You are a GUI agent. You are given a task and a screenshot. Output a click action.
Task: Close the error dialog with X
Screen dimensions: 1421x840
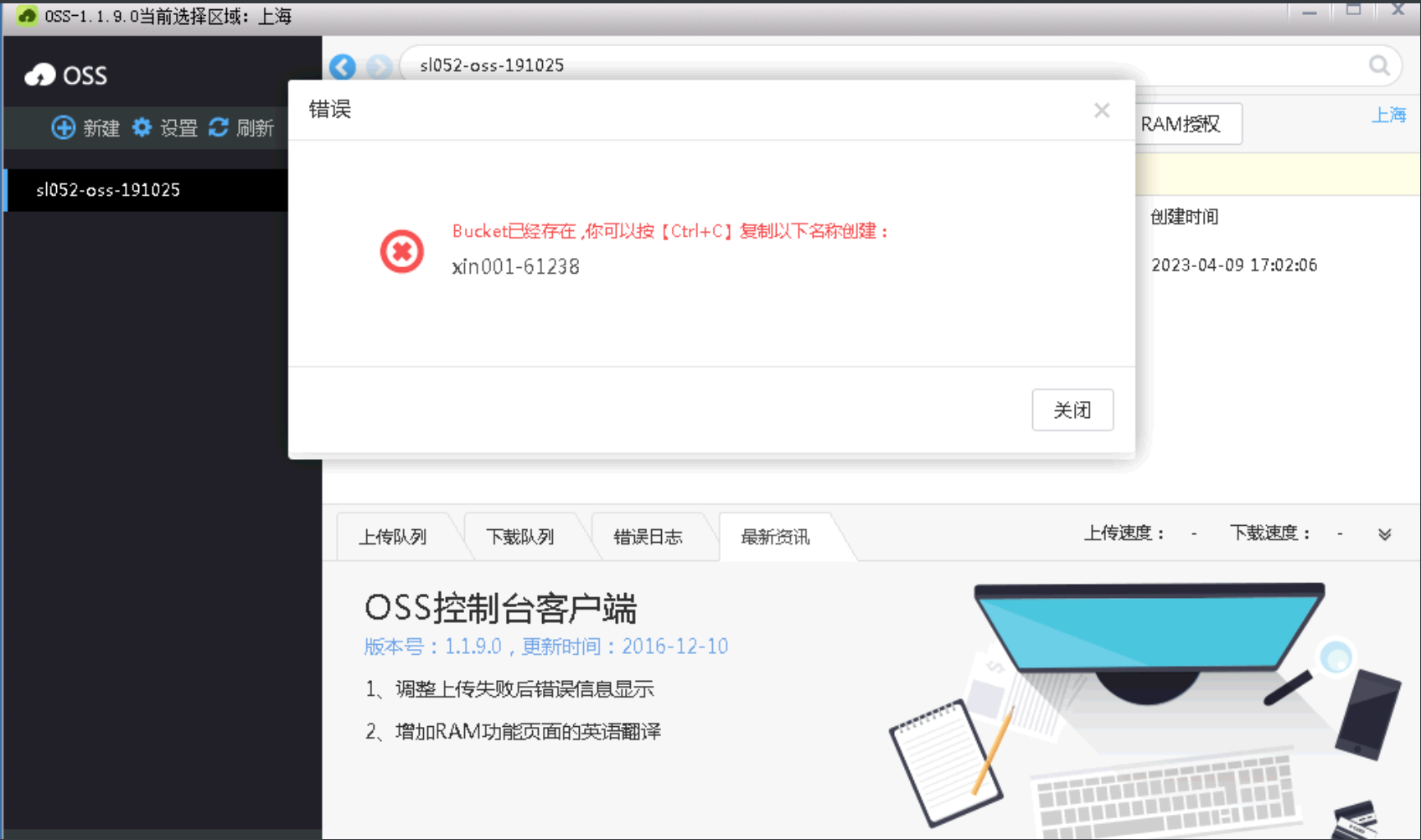click(1102, 110)
